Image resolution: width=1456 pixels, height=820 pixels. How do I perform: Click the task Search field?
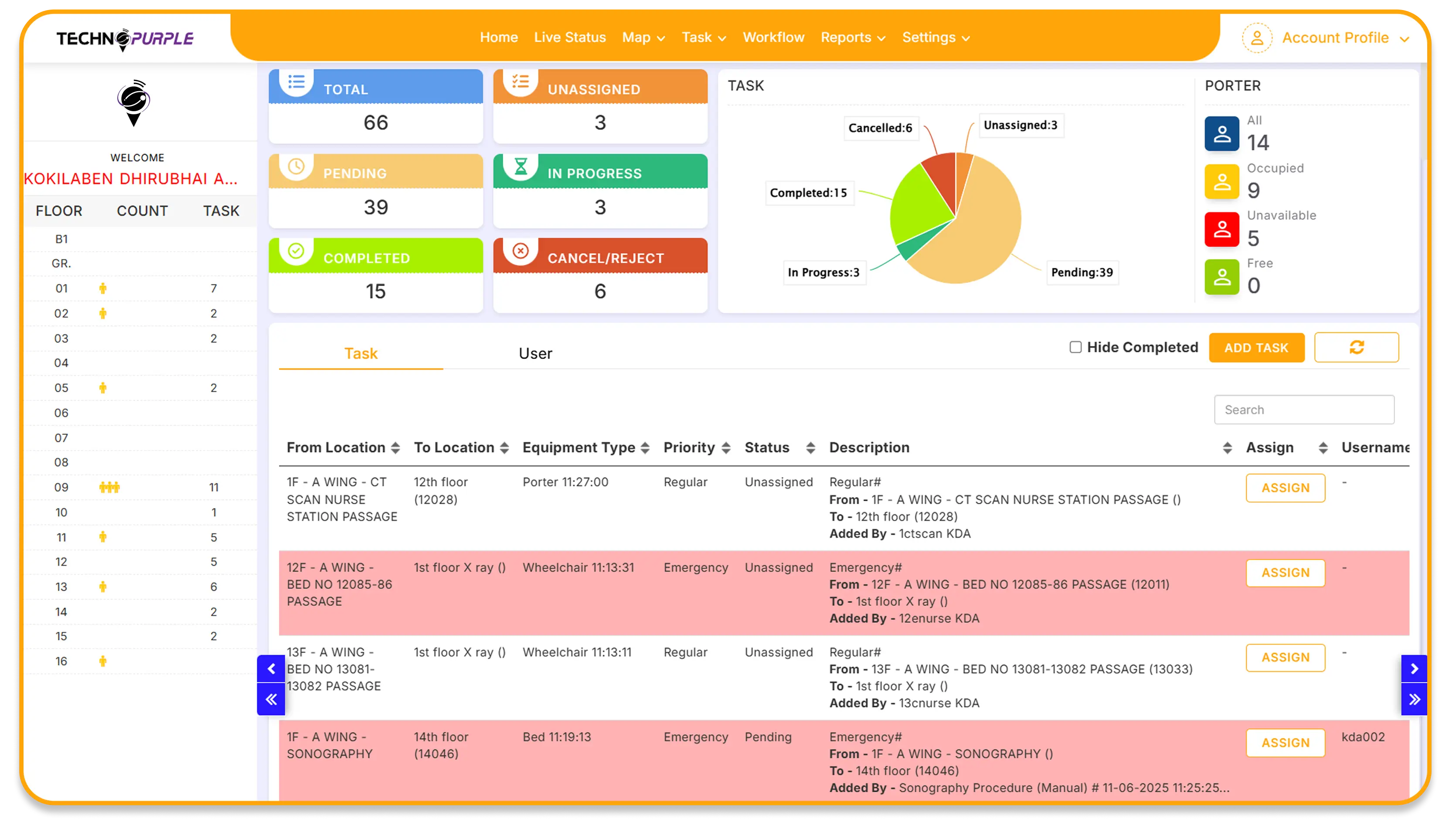[x=1303, y=410]
